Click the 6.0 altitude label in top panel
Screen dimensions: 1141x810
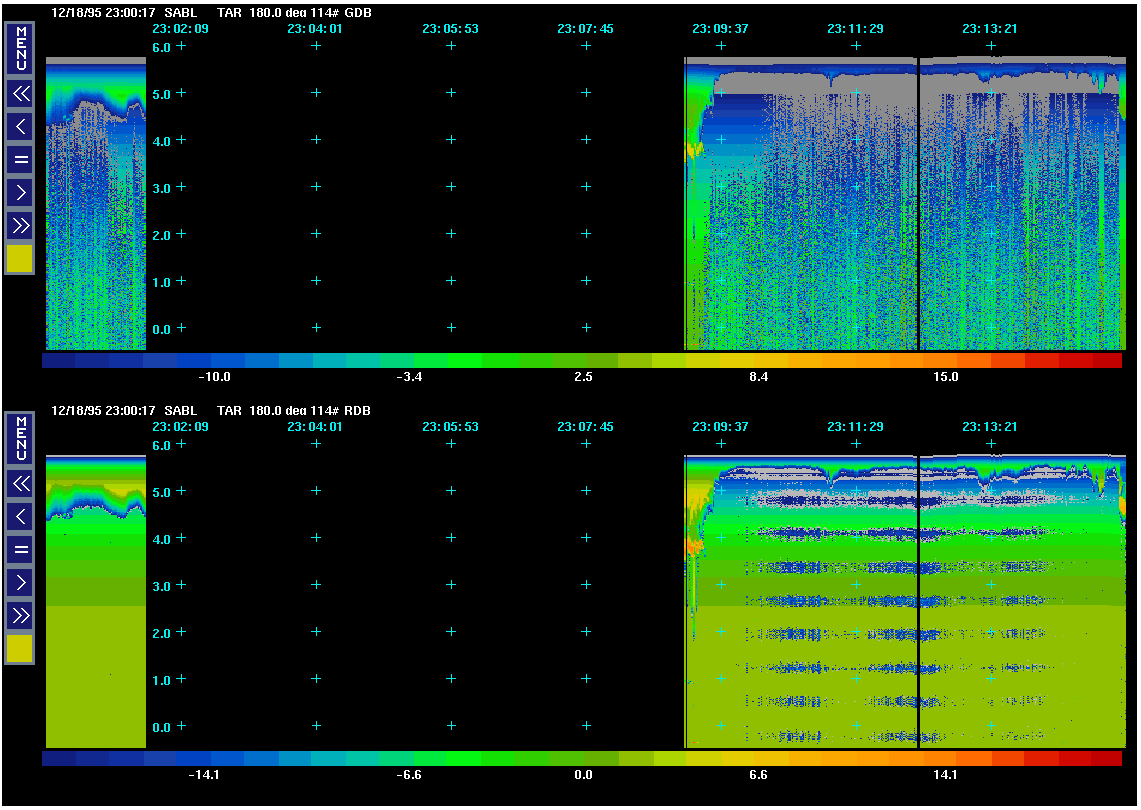click(x=161, y=47)
